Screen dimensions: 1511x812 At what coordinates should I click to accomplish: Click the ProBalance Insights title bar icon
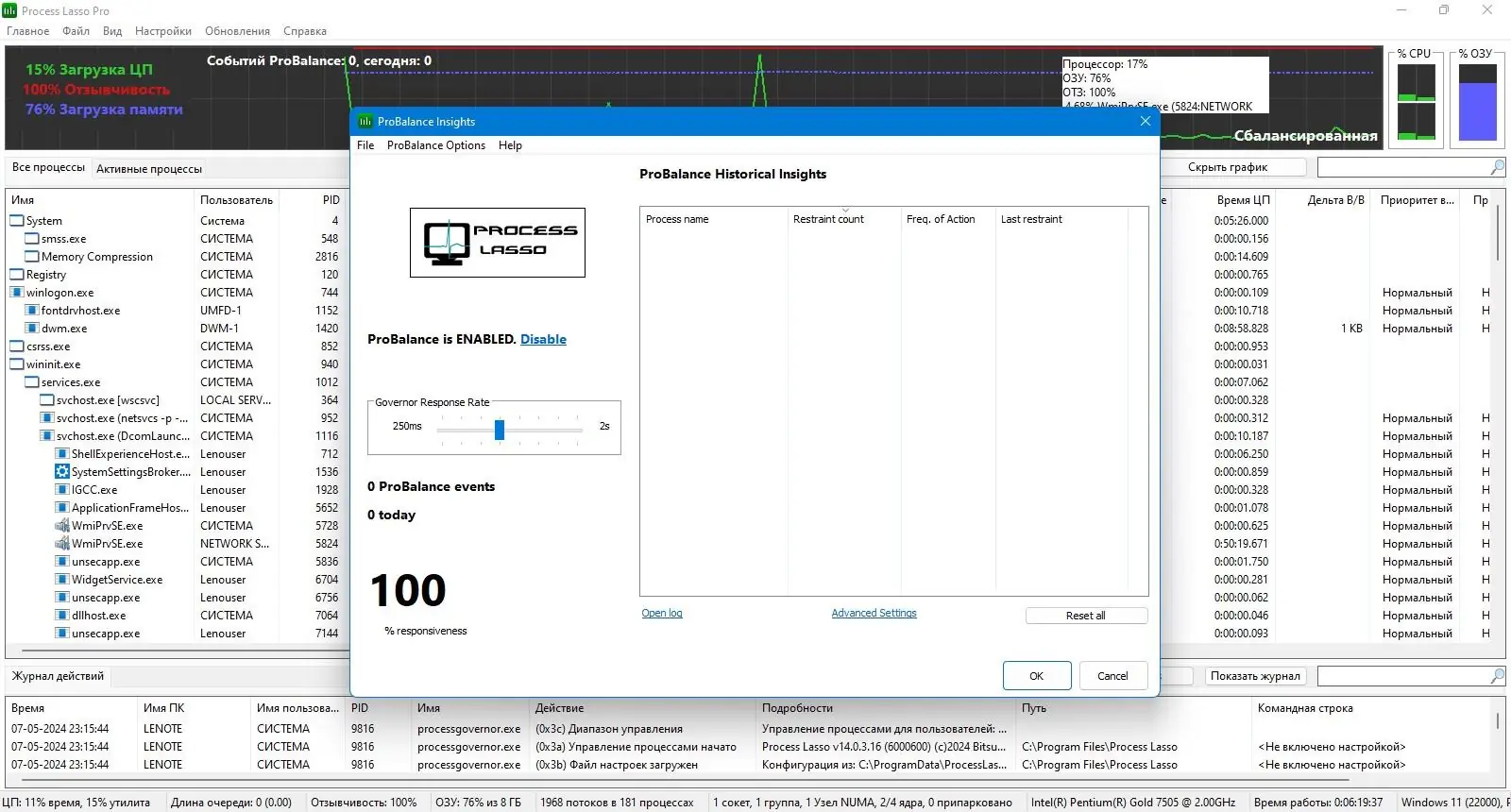tap(365, 122)
